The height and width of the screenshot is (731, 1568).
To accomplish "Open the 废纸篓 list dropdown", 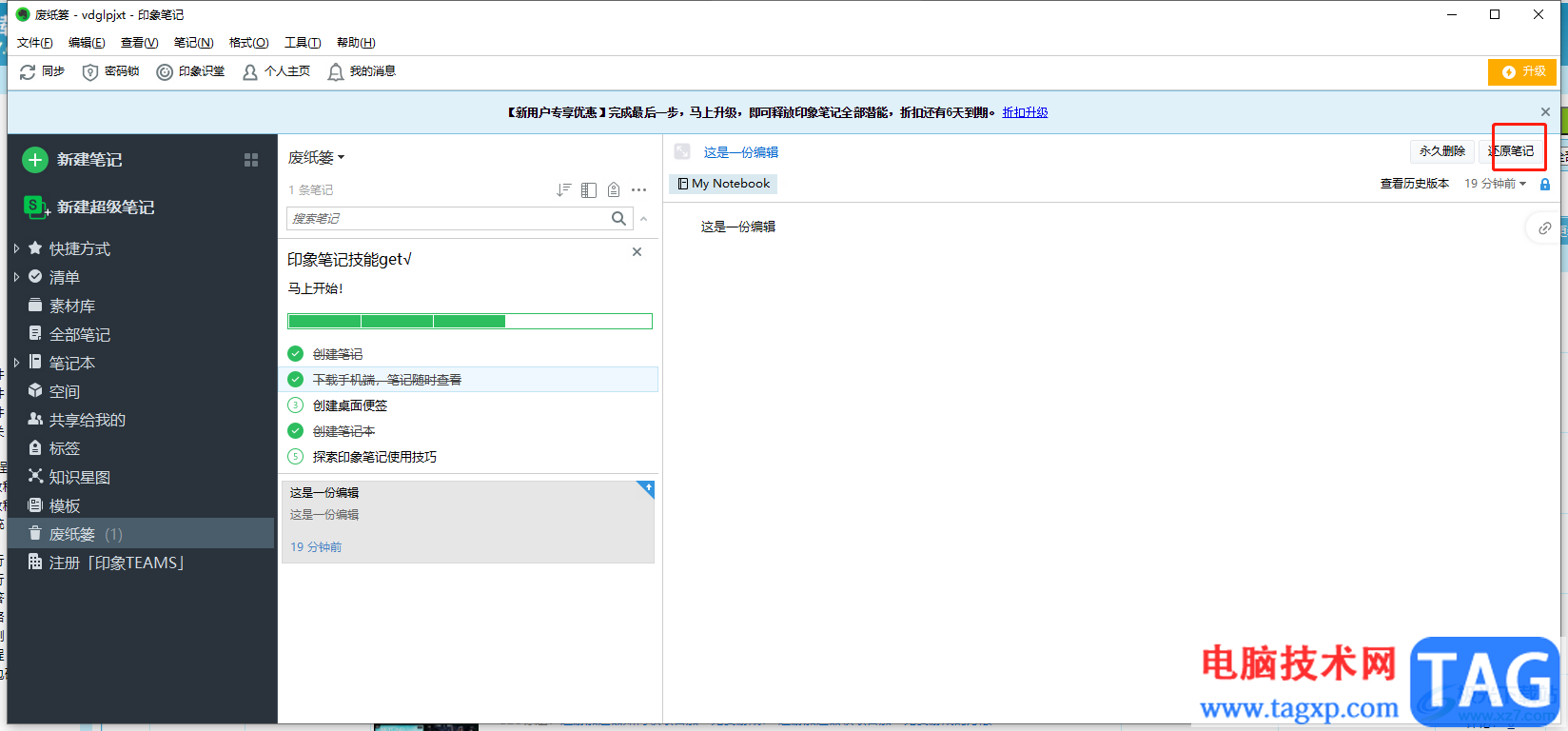I will [317, 157].
